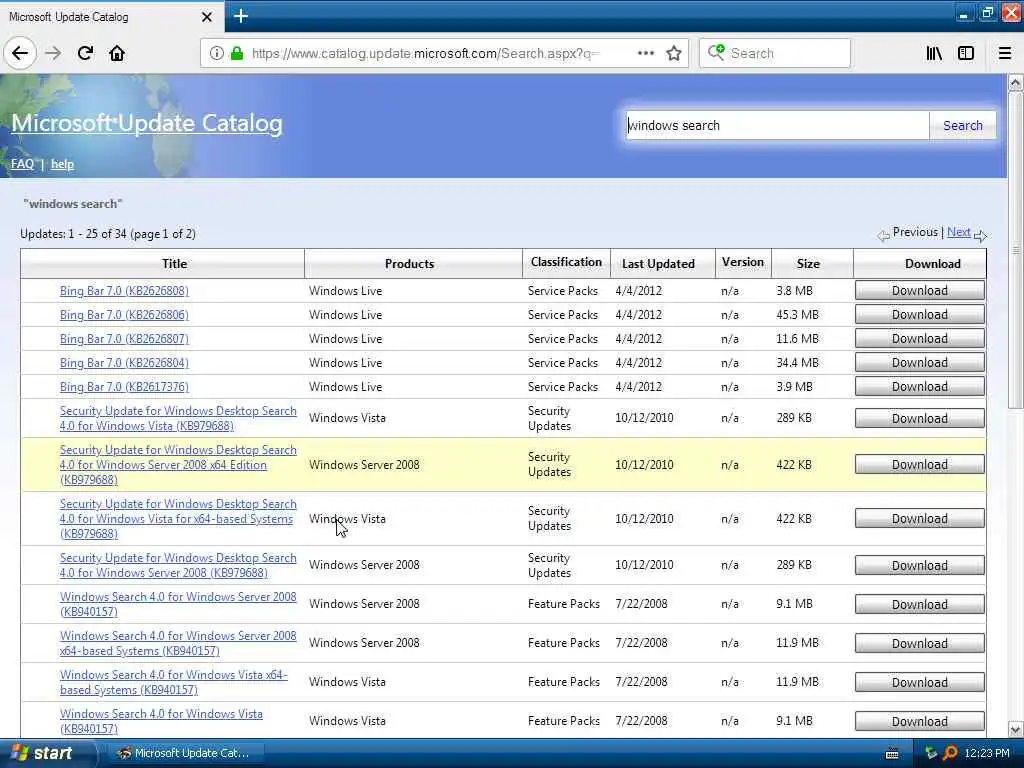This screenshot has width=1024, height=768.
Task: Download the highlighted Server 2008 x64 Edition update
Action: point(920,464)
